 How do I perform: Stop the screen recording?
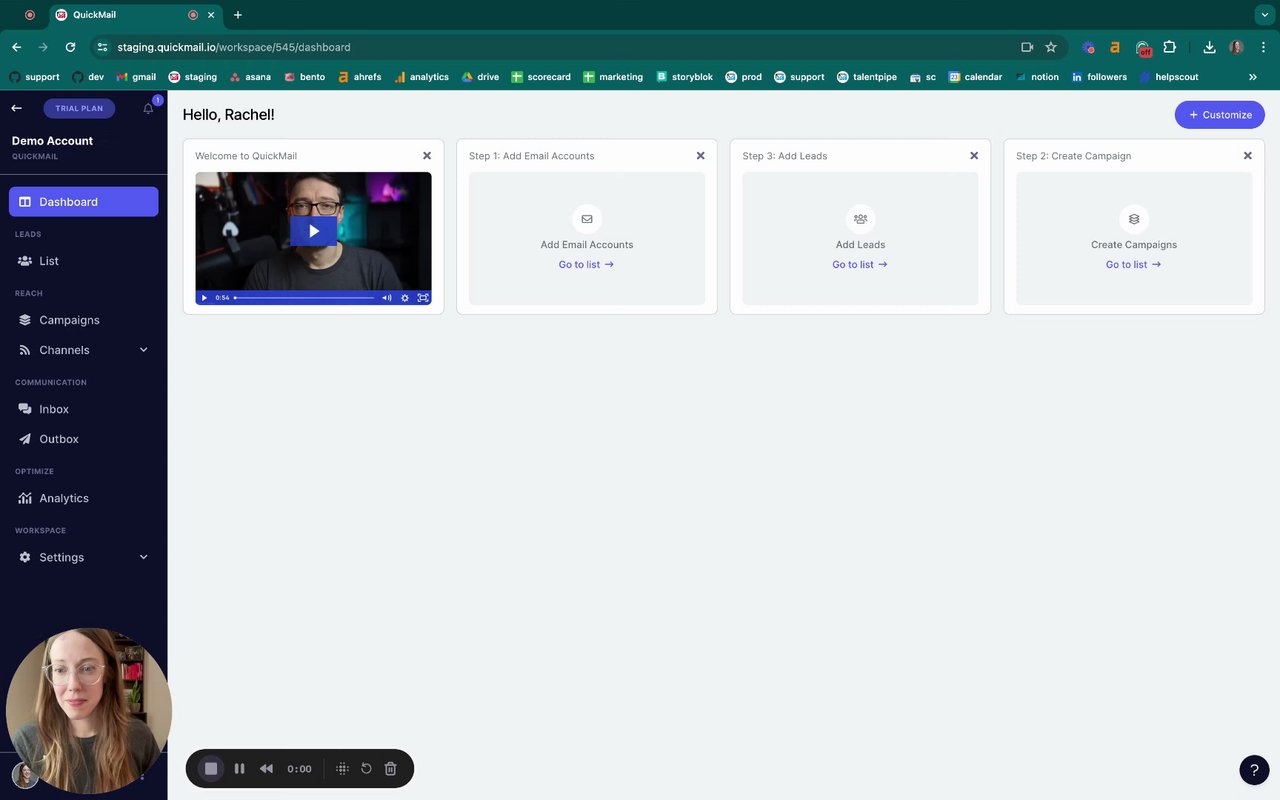pyautogui.click(x=211, y=768)
